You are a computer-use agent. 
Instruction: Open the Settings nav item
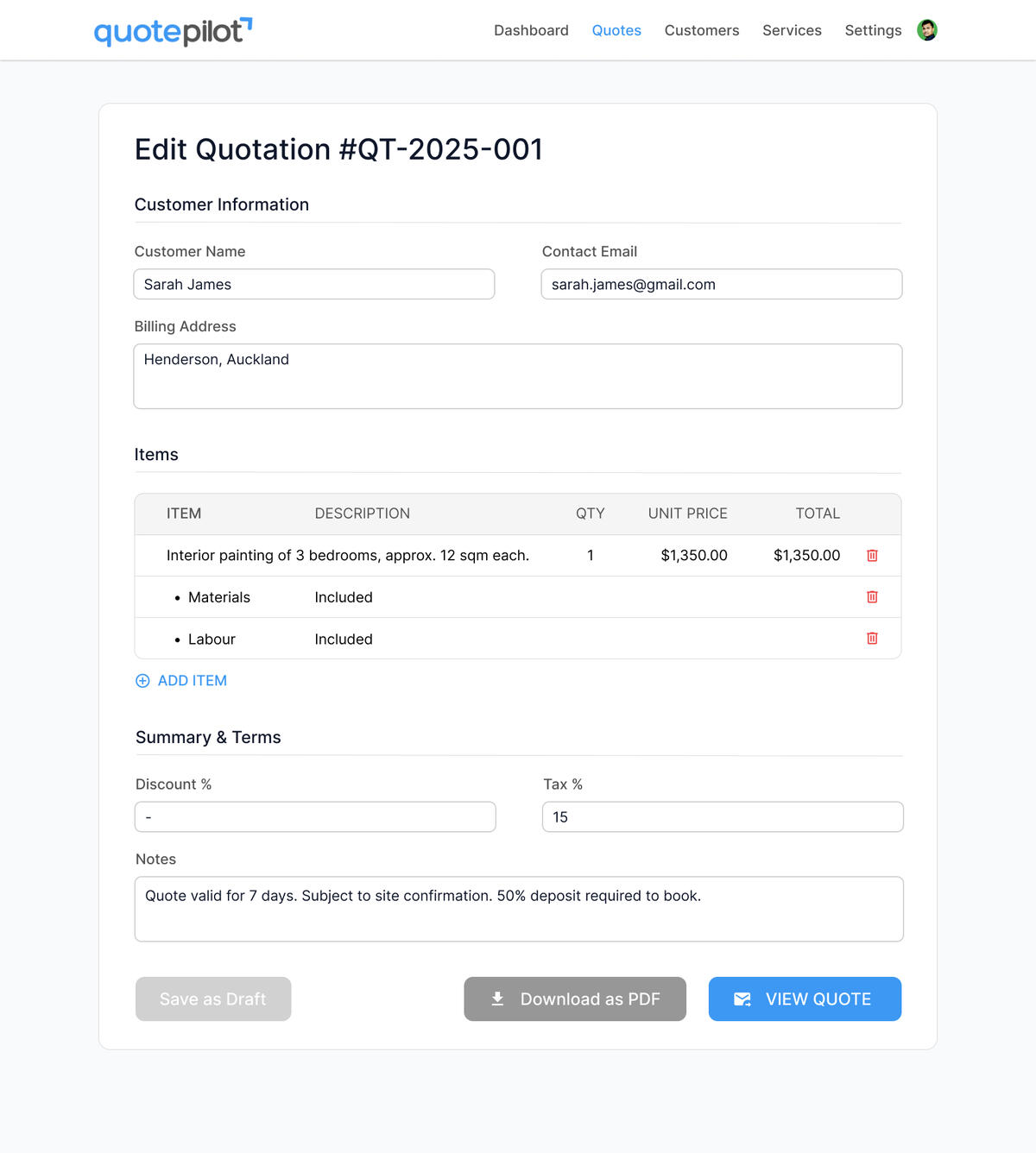873,30
